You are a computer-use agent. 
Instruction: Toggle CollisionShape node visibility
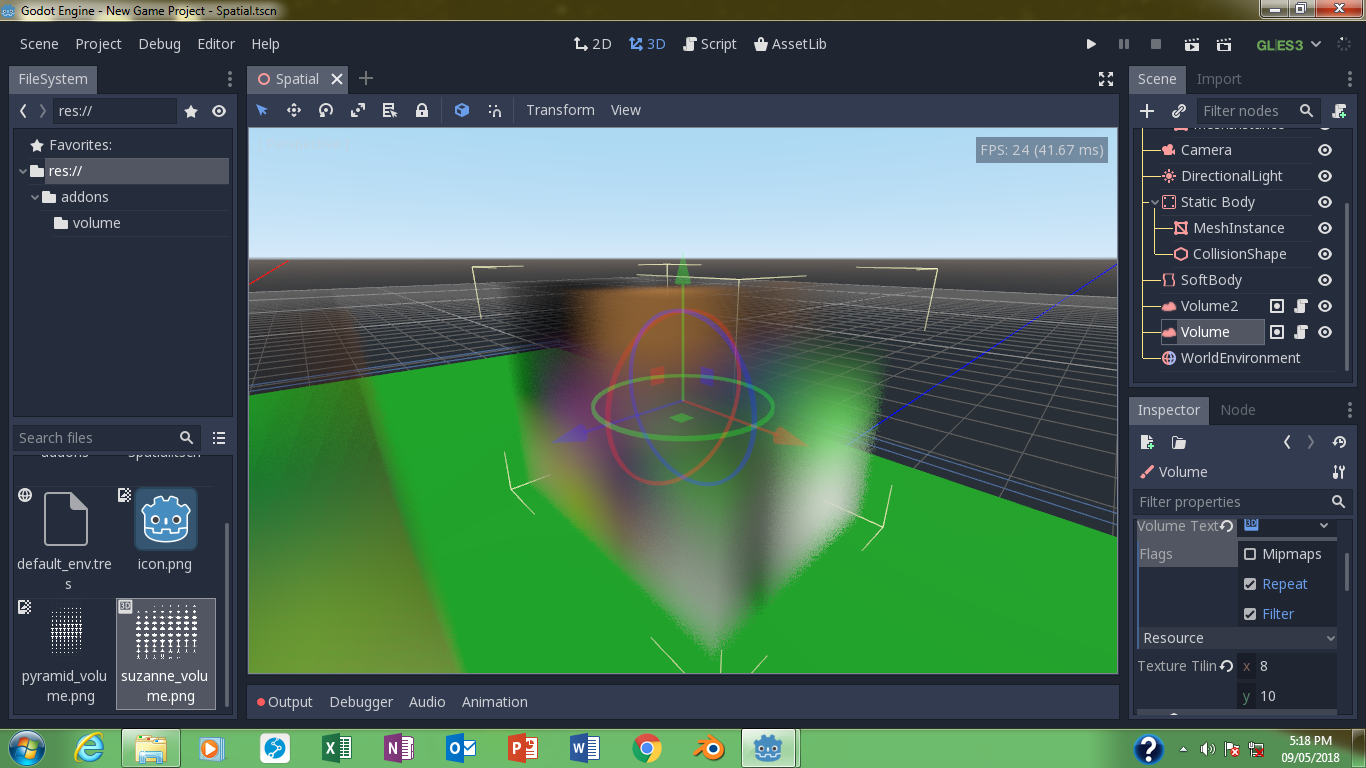(1325, 254)
